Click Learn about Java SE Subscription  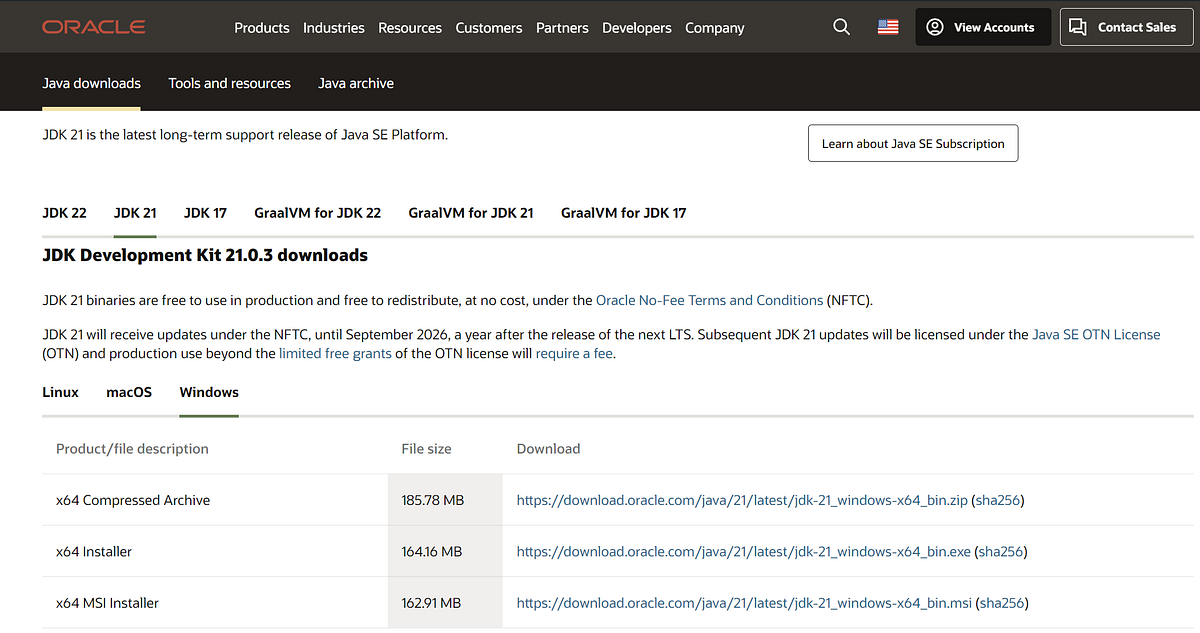tap(913, 143)
